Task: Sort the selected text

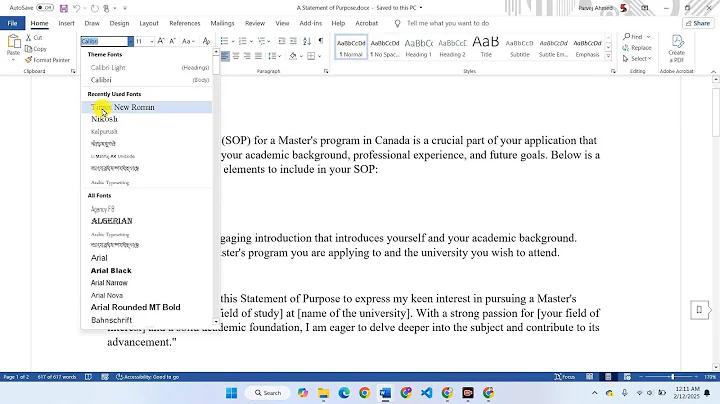Action: (x=307, y=41)
